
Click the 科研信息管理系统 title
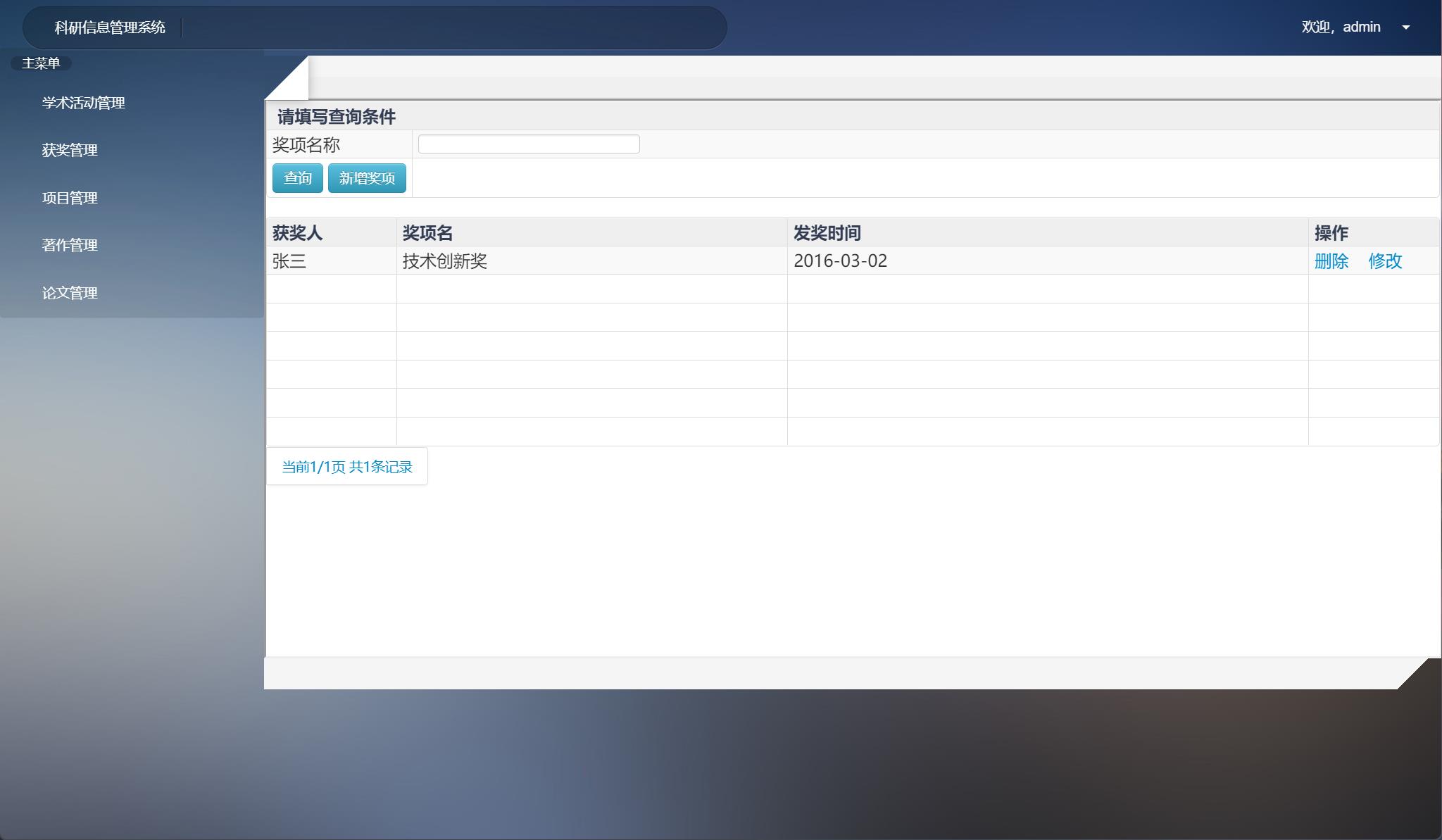click(110, 27)
